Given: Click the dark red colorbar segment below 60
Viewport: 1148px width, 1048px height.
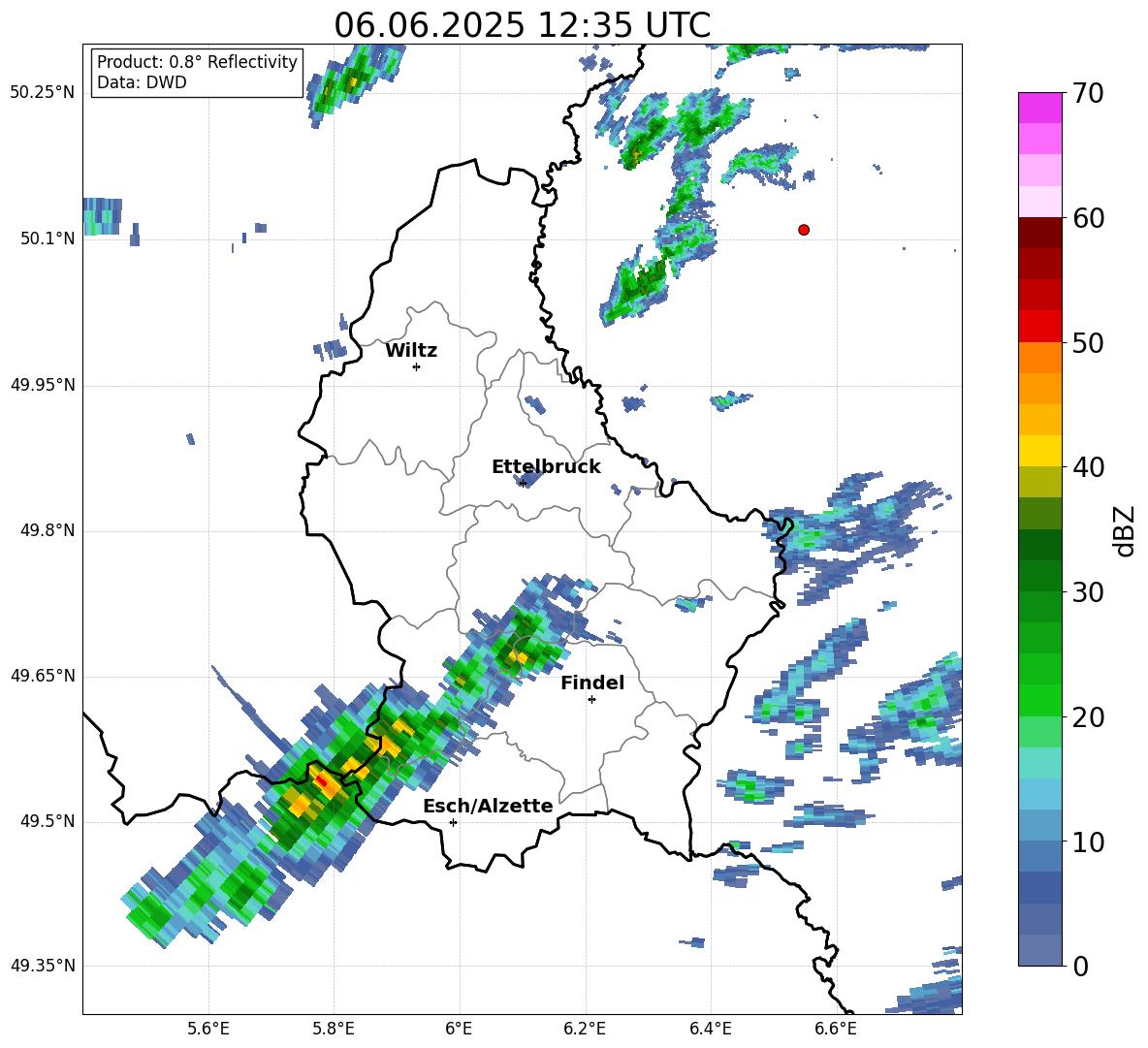Looking at the screenshot, I should click(x=1039, y=232).
